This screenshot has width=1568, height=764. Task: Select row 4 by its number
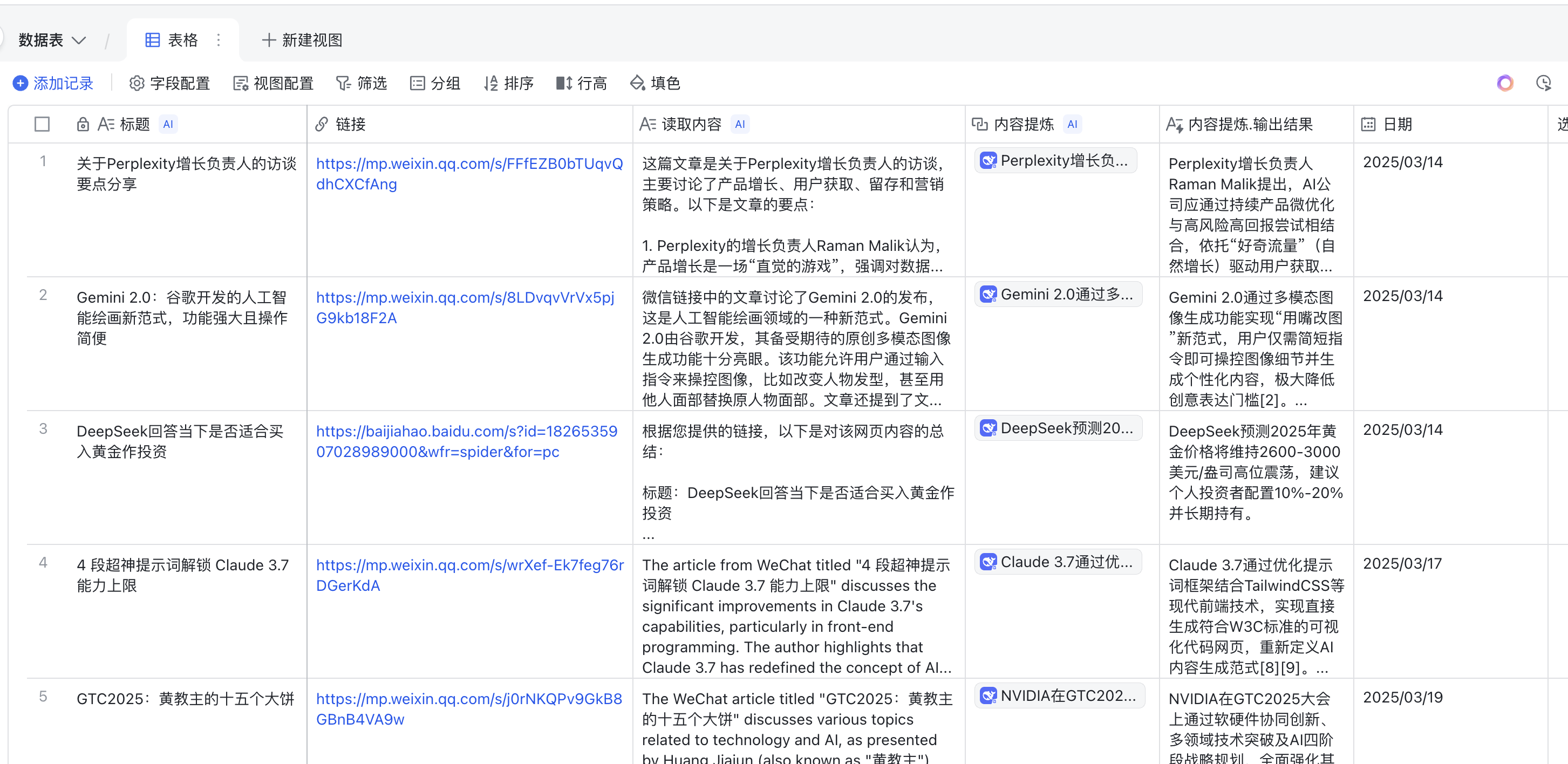point(43,562)
